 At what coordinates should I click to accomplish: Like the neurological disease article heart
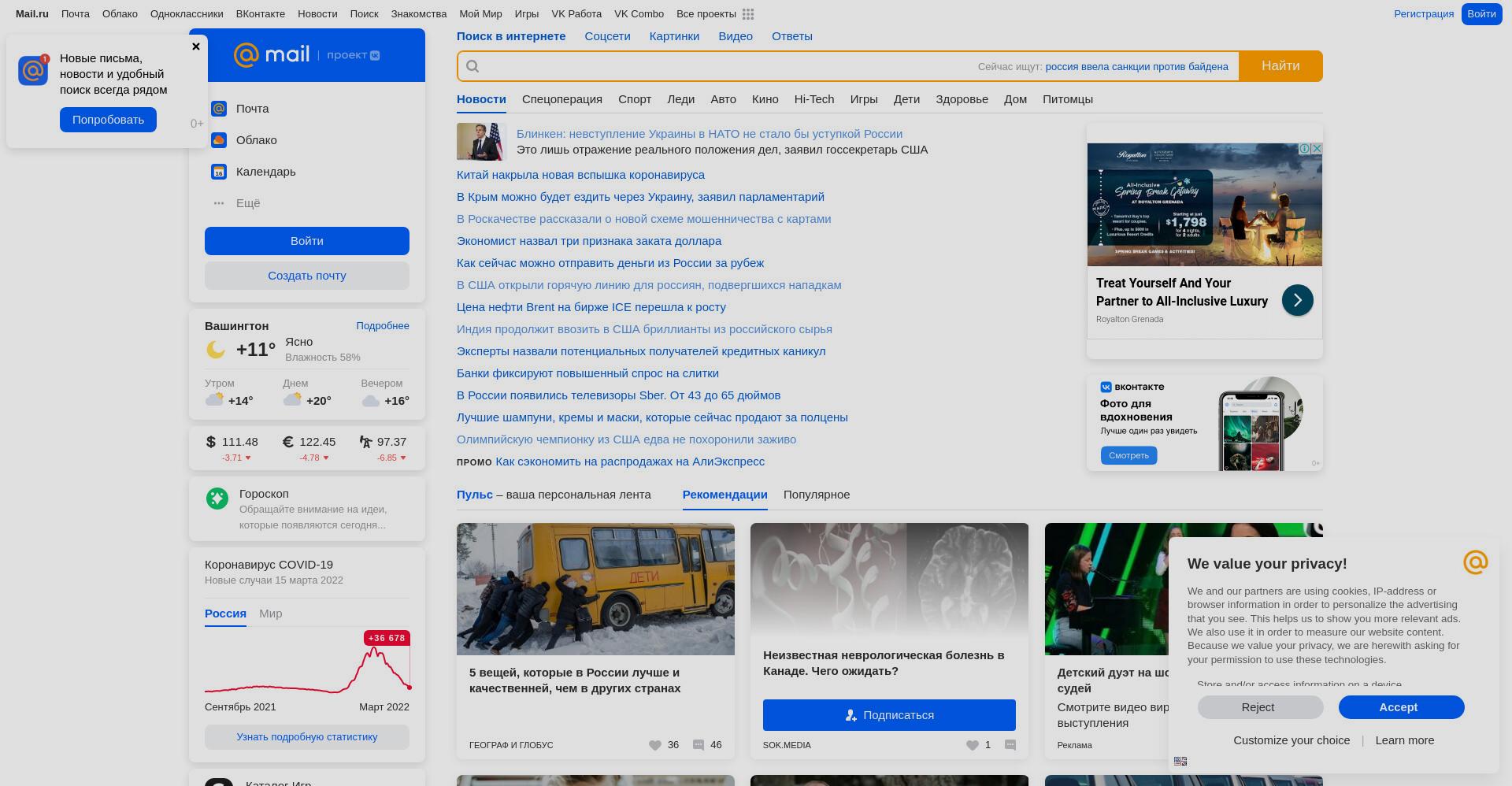tap(973, 745)
